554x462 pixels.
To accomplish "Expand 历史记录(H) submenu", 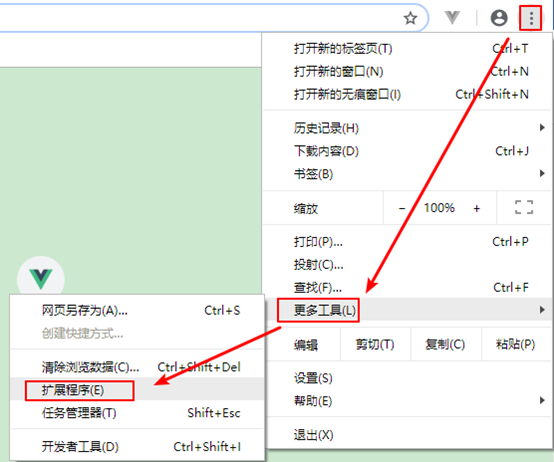I will (x=406, y=128).
